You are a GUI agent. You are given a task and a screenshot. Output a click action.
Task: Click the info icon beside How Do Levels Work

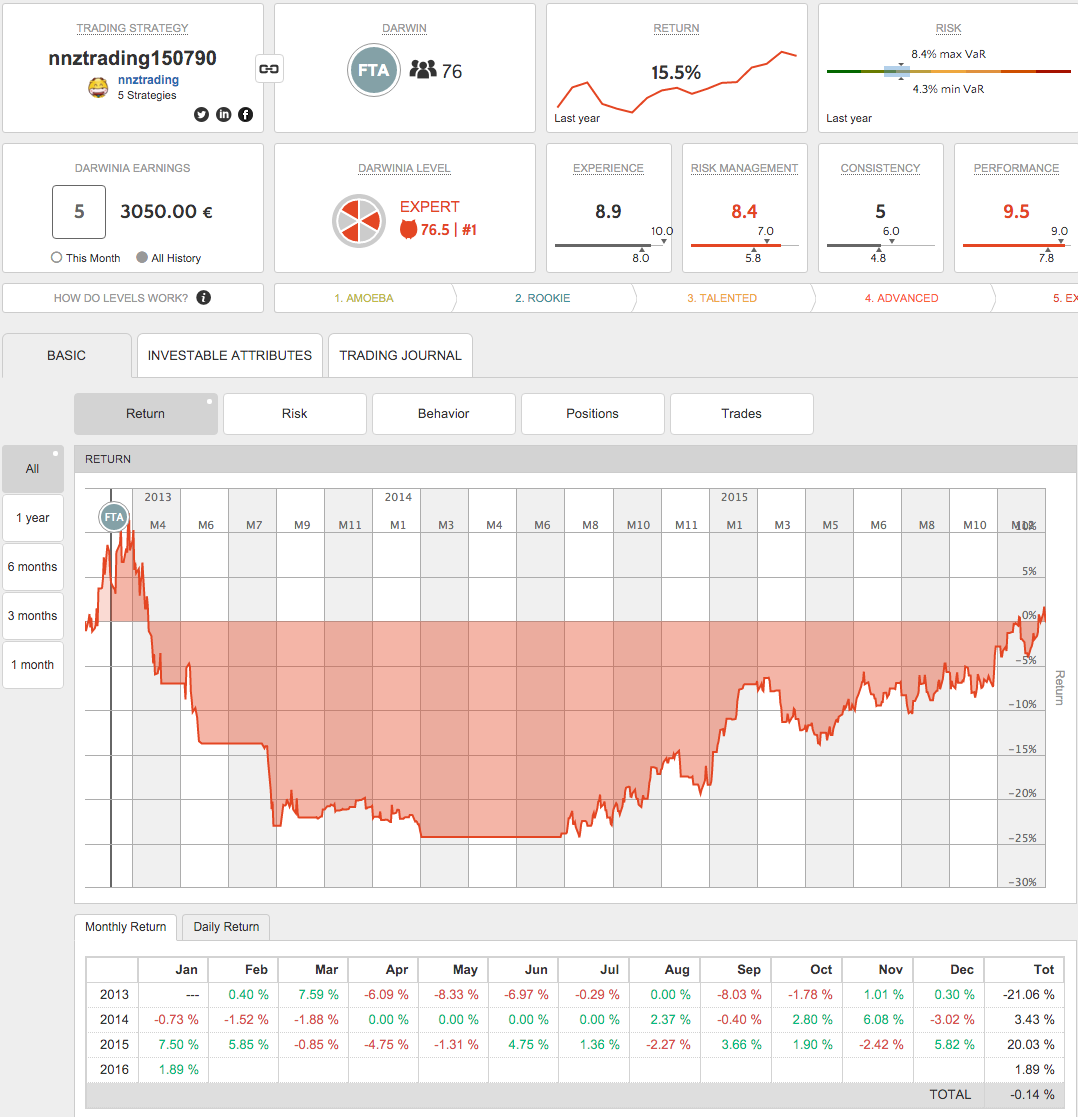[x=204, y=298]
